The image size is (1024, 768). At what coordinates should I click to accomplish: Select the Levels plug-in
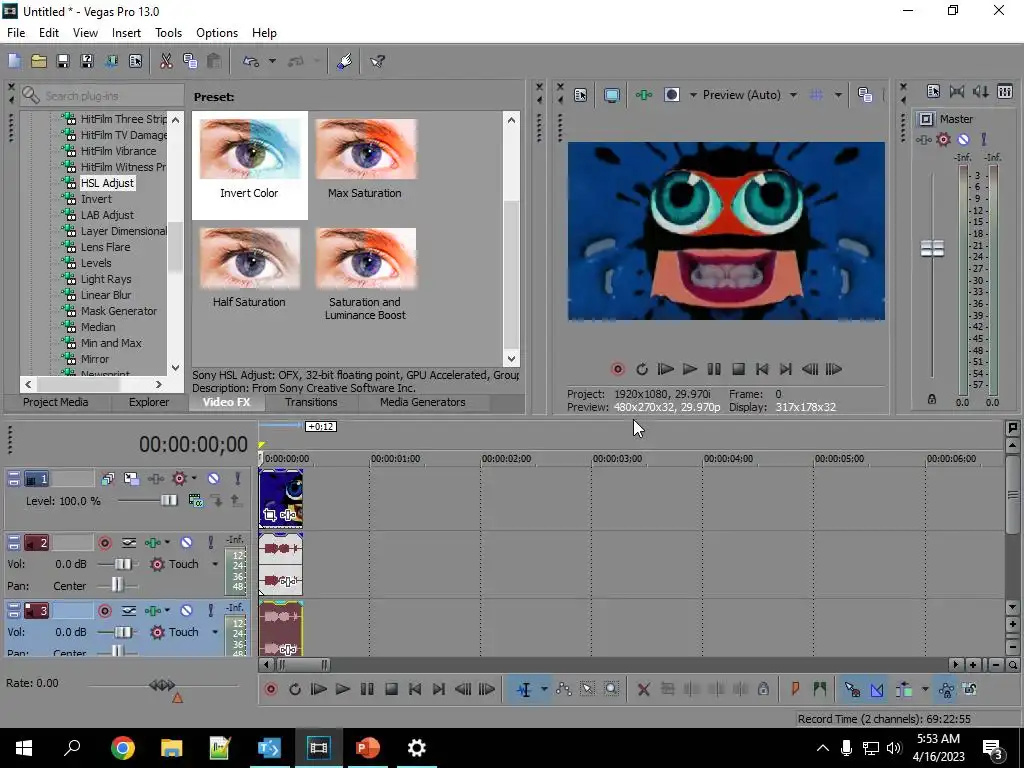(x=96, y=263)
